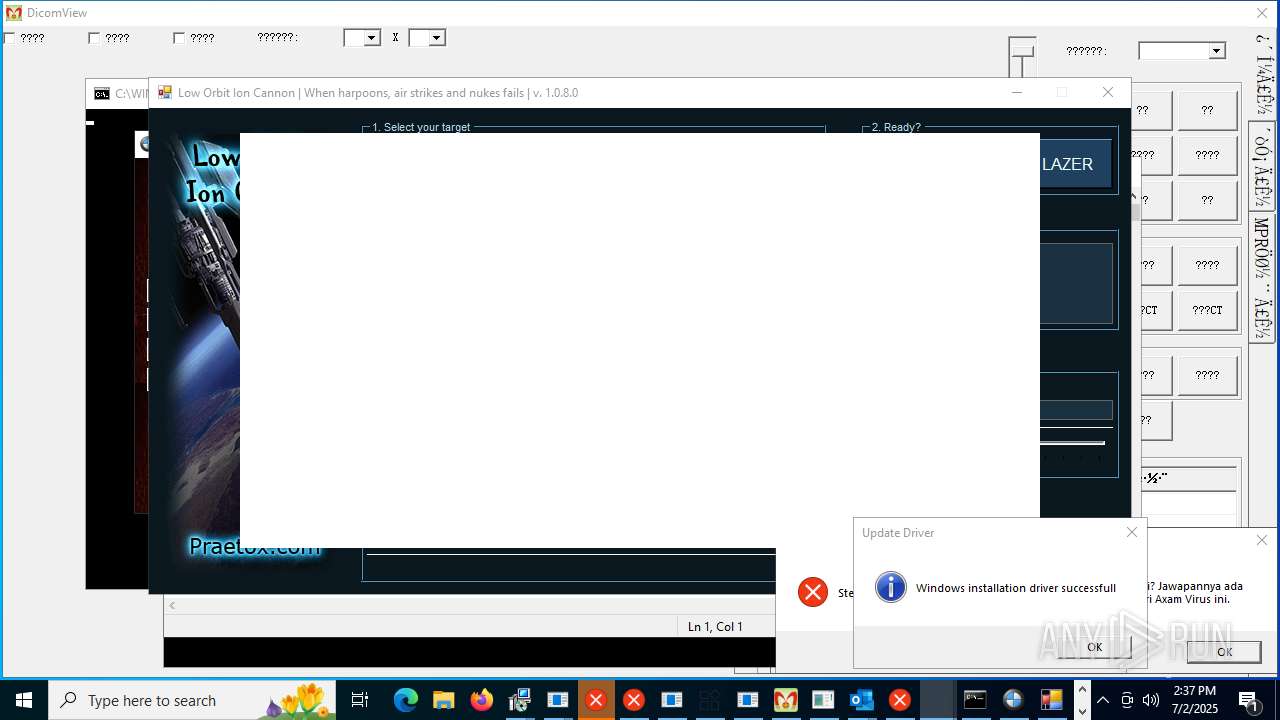Click the Command Prompt window title icon
1280x720 pixels.
click(x=102, y=94)
